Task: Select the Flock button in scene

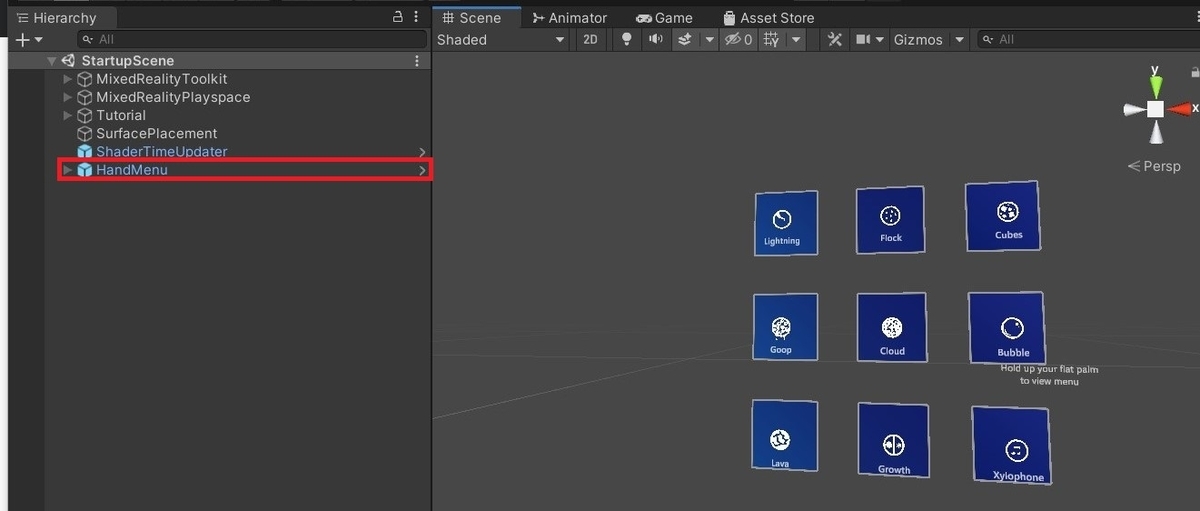Action: tap(890, 219)
